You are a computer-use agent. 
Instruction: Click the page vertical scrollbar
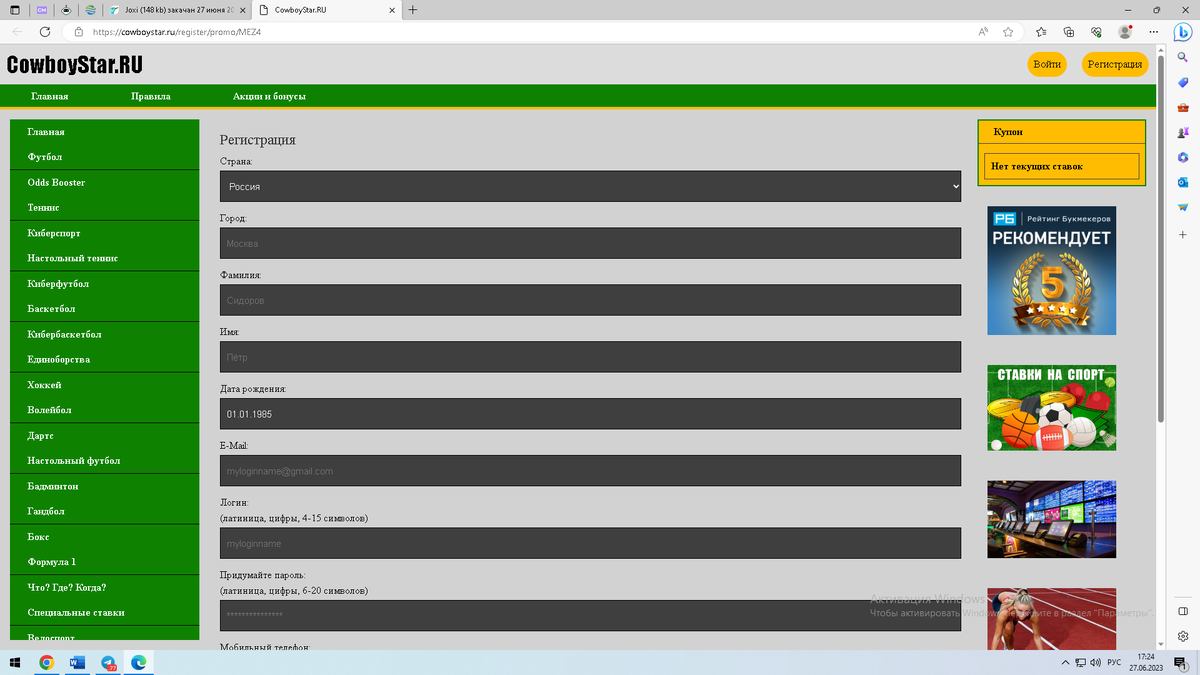point(1161,240)
